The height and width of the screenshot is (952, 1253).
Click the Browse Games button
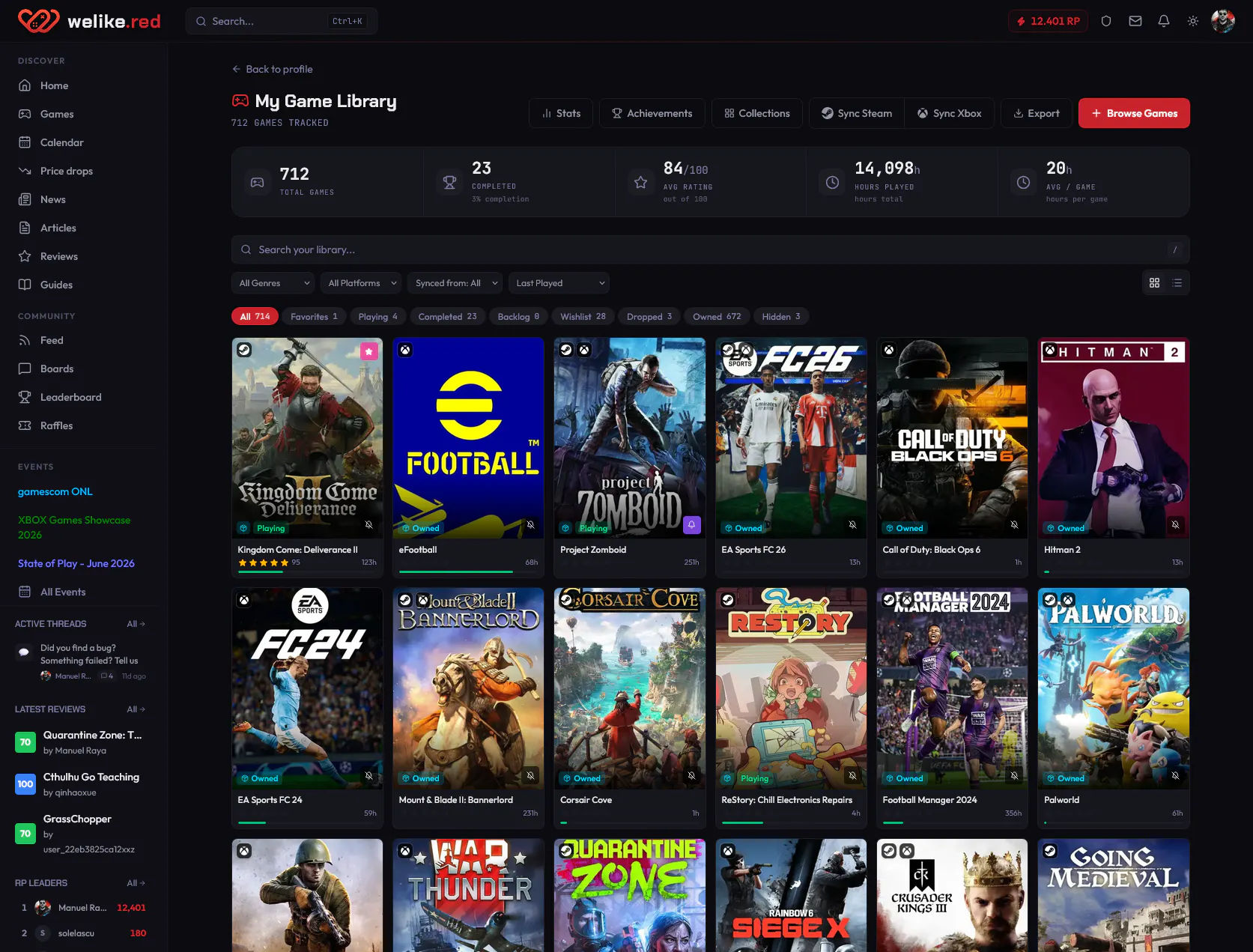(x=1134, y=113)
